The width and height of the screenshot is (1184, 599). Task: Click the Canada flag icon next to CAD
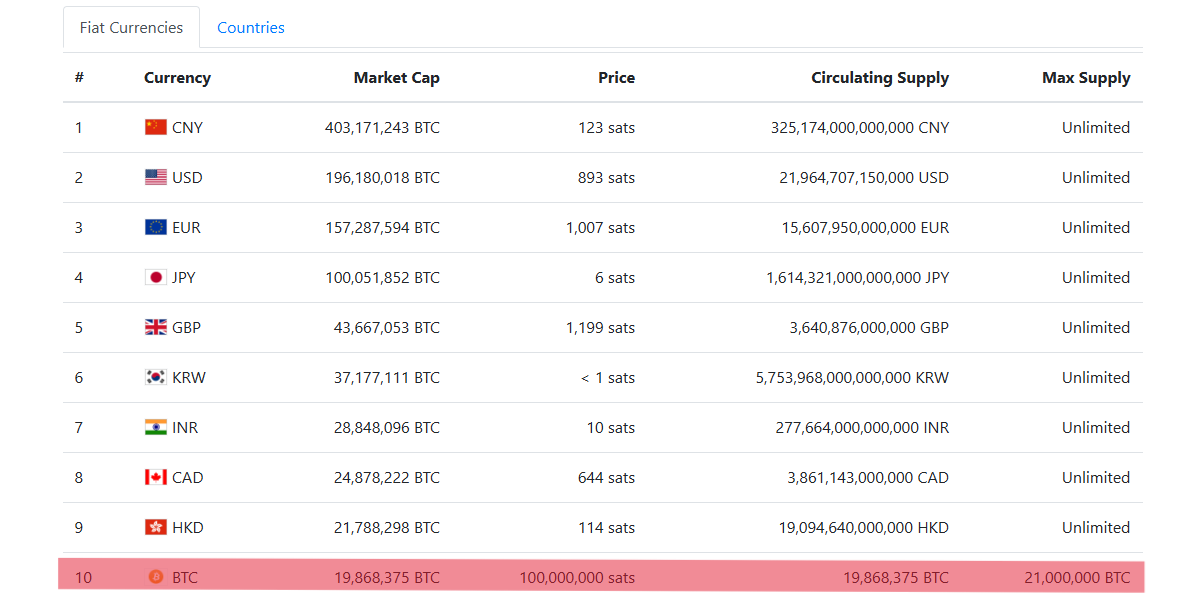pos(156,477)
